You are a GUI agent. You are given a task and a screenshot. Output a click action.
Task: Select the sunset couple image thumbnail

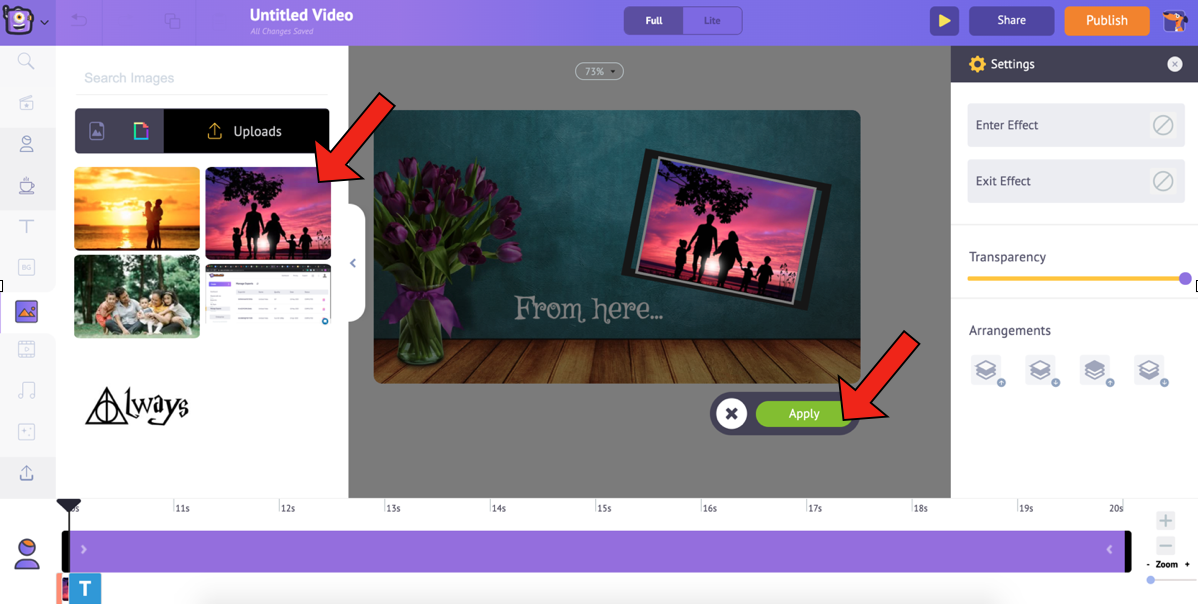click(137, 208)
